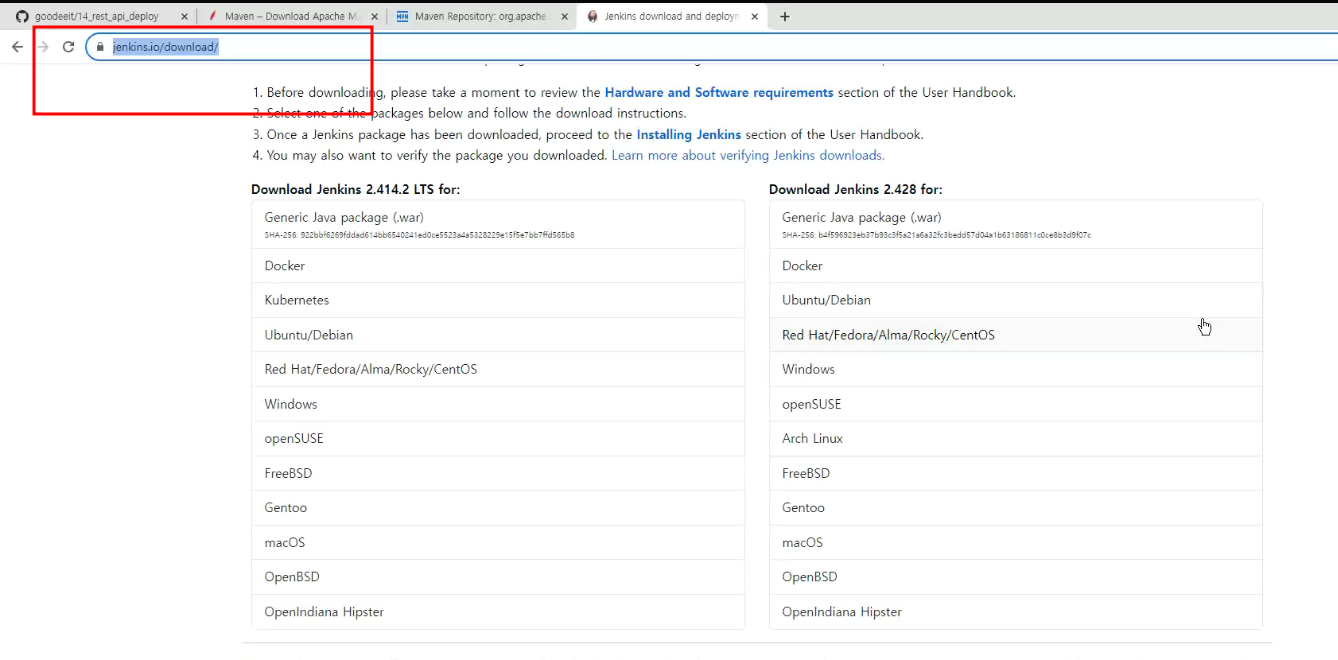Pick Windows in the LTS column
This screenshot has height=660, width=1338.
pos(498,404)
